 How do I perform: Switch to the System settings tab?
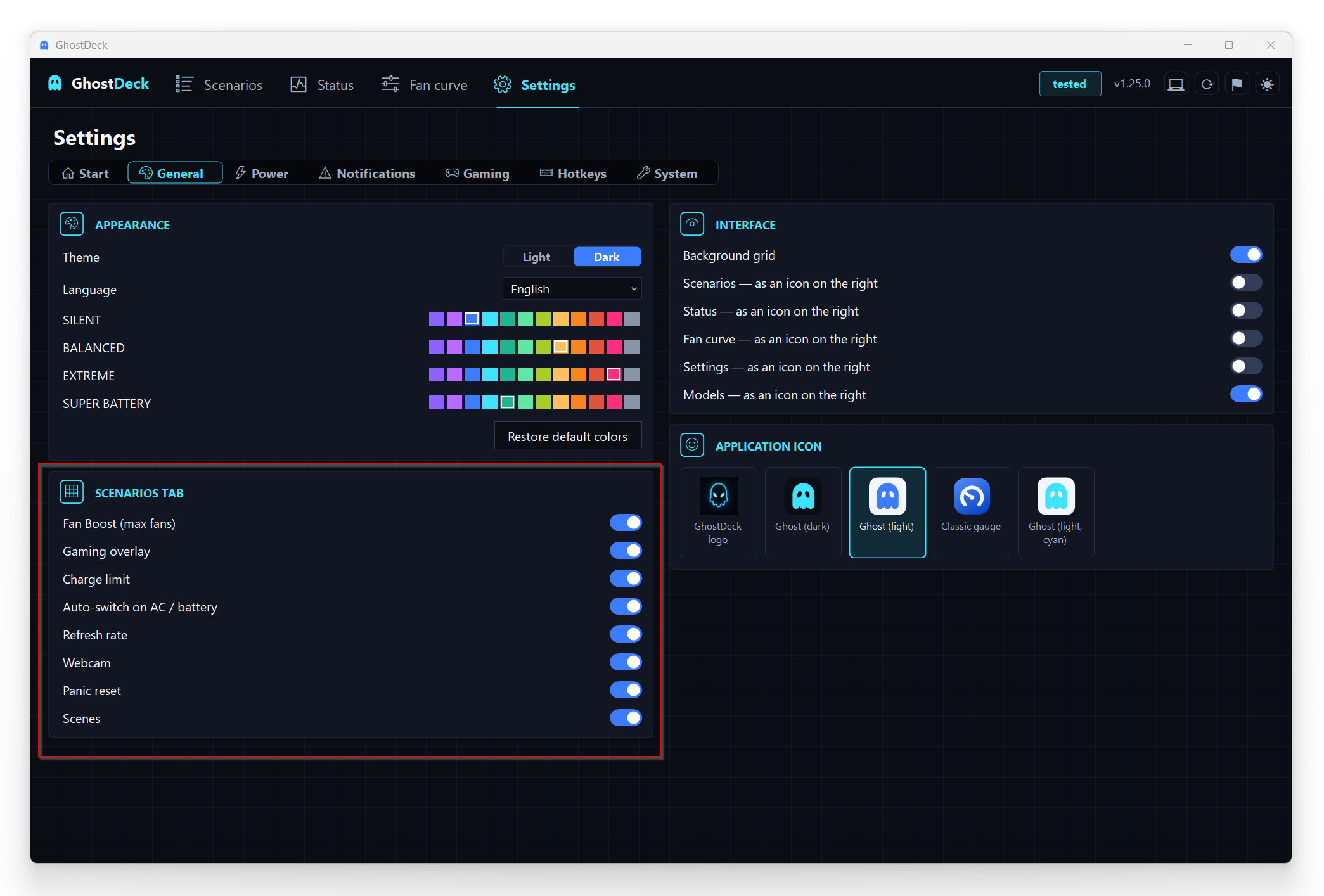(x=667, y=174)
